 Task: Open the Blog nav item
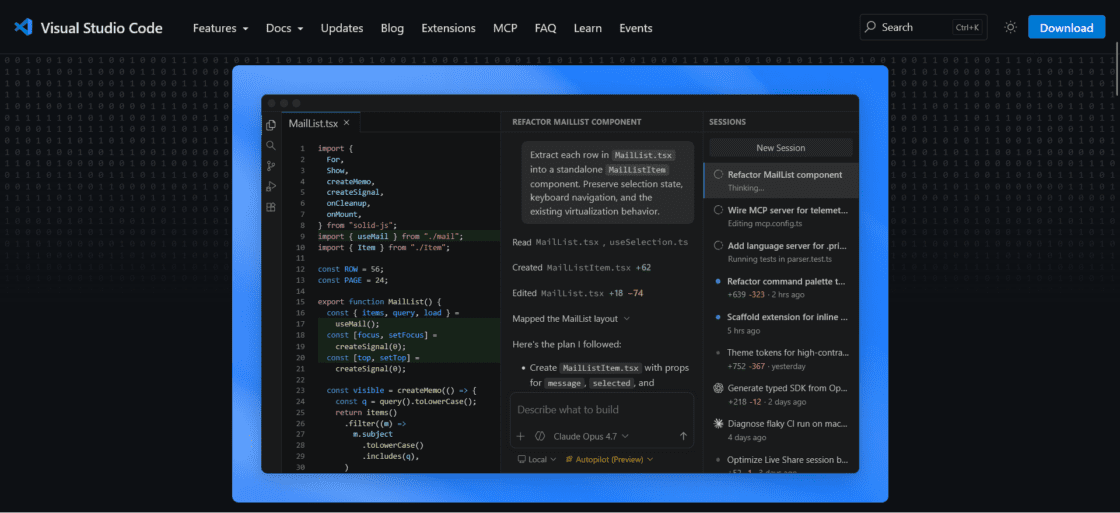(x=392, y=28)
